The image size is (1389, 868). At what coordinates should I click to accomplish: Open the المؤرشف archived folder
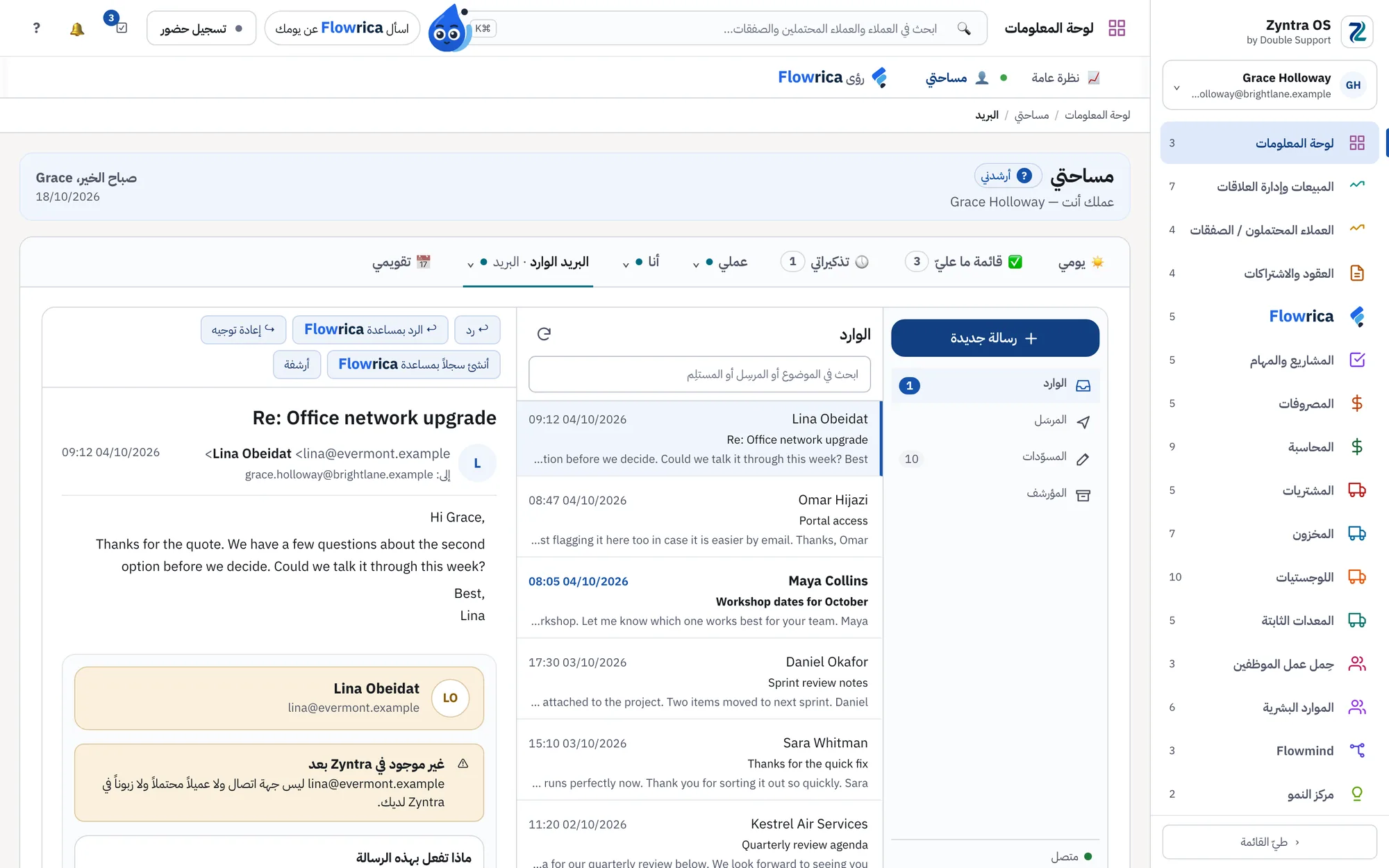click(995, 494)
